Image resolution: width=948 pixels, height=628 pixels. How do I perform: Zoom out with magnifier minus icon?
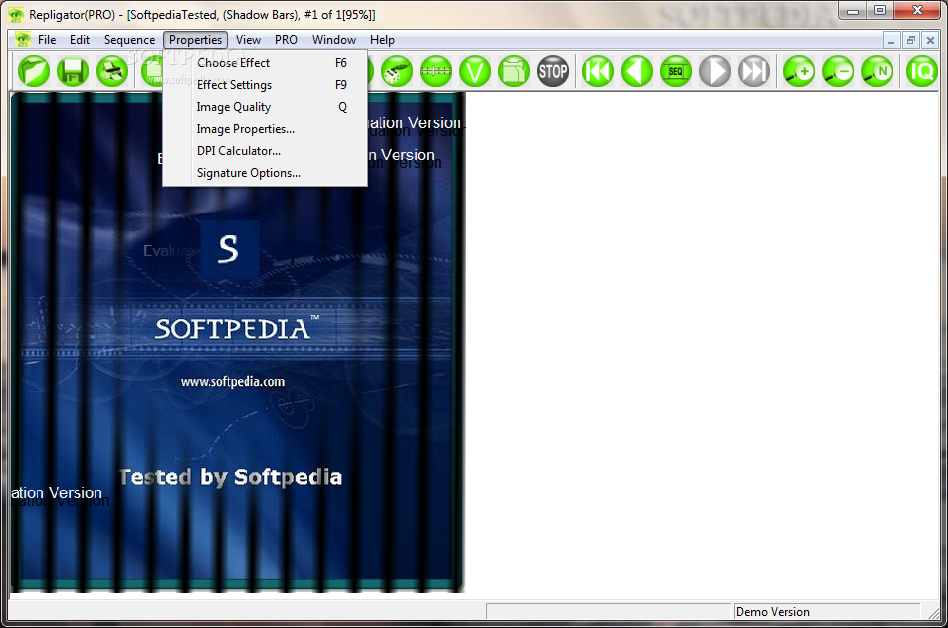[838, 71]
